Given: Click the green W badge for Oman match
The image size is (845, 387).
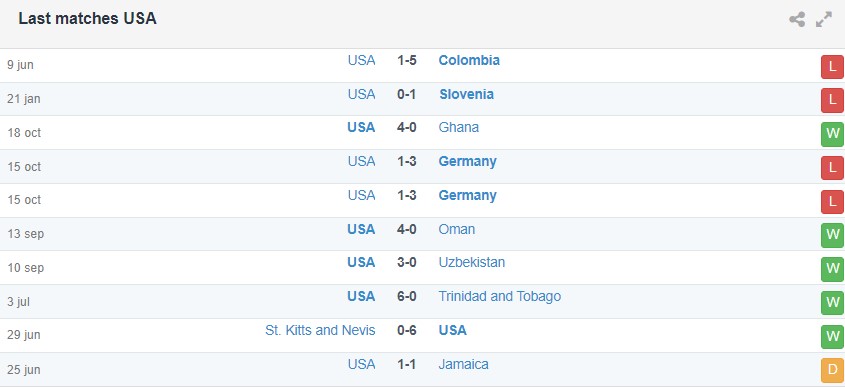Looking at the screenshot, I should point(833,236).
